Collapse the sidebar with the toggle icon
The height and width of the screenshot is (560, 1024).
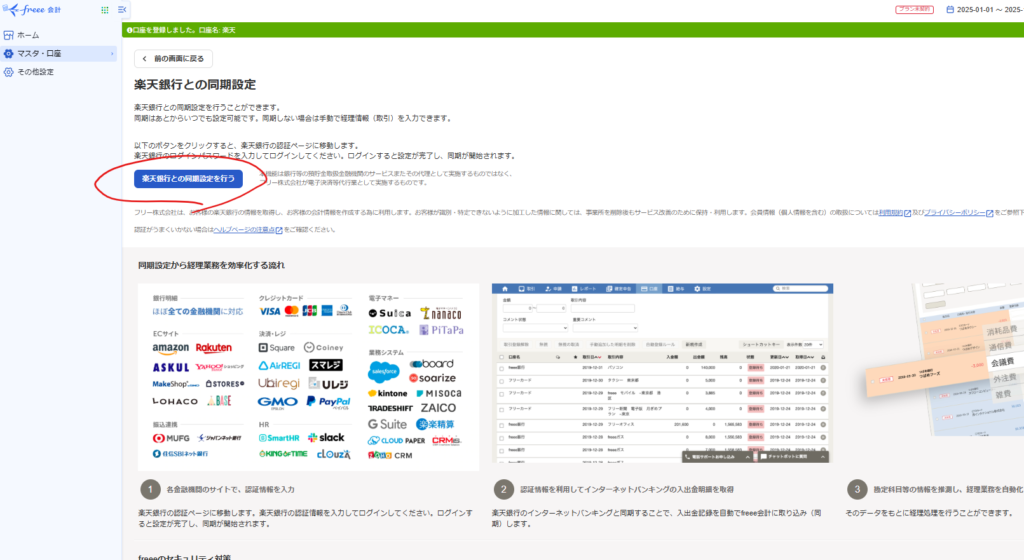coord(122,10)
